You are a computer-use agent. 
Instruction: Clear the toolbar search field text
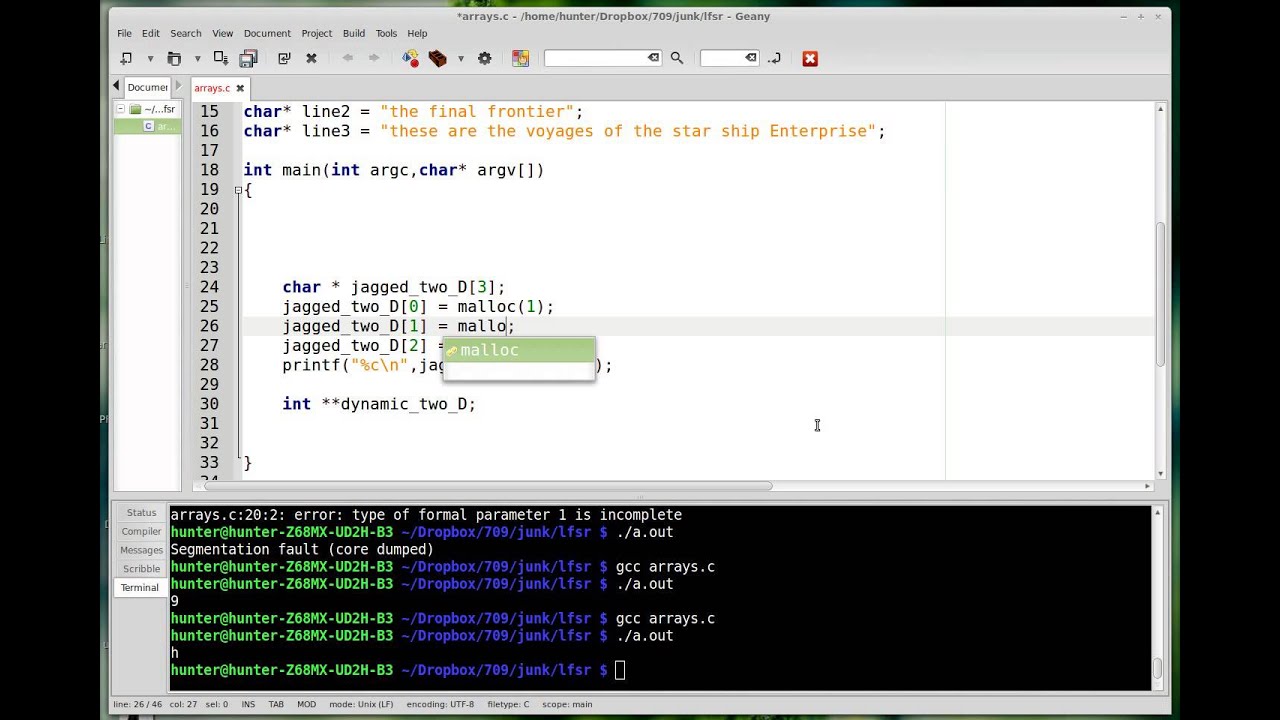(653, 58)
